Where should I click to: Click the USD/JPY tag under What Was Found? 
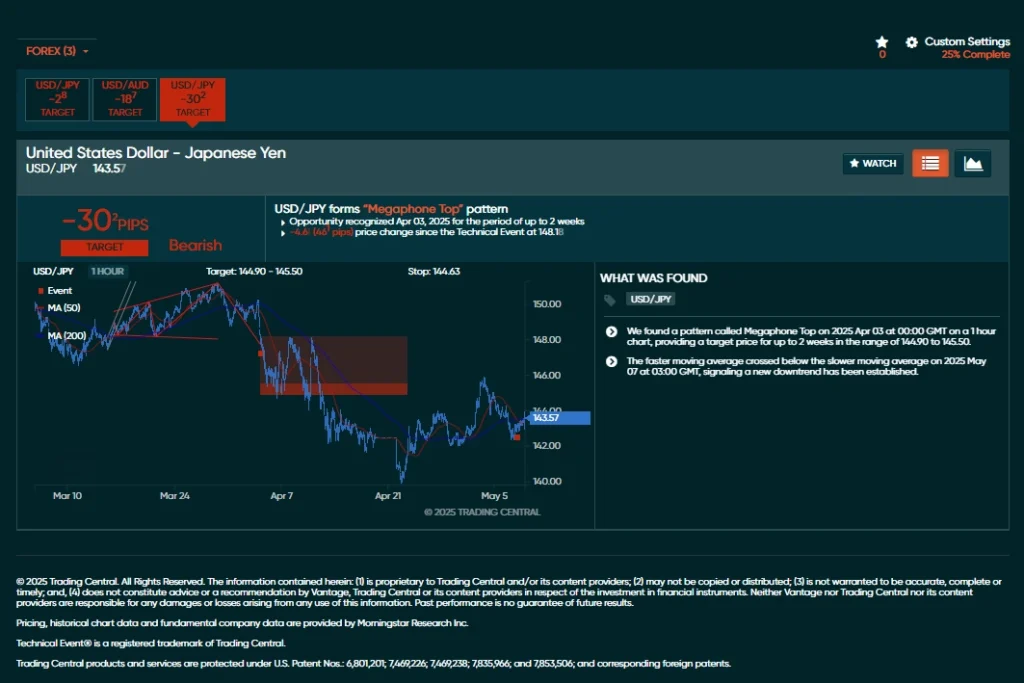click(651, 299)
